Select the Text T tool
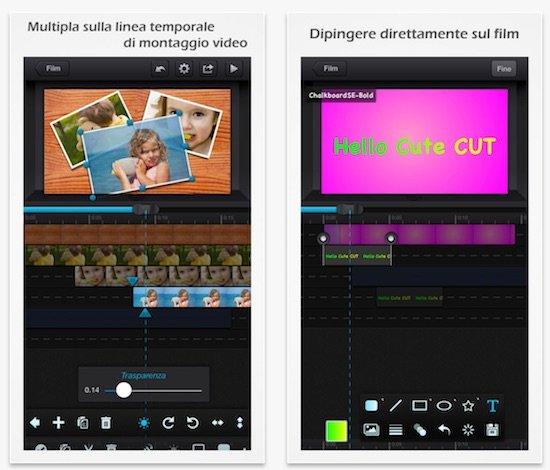The image size is (550, 470). tap(492, 406)
